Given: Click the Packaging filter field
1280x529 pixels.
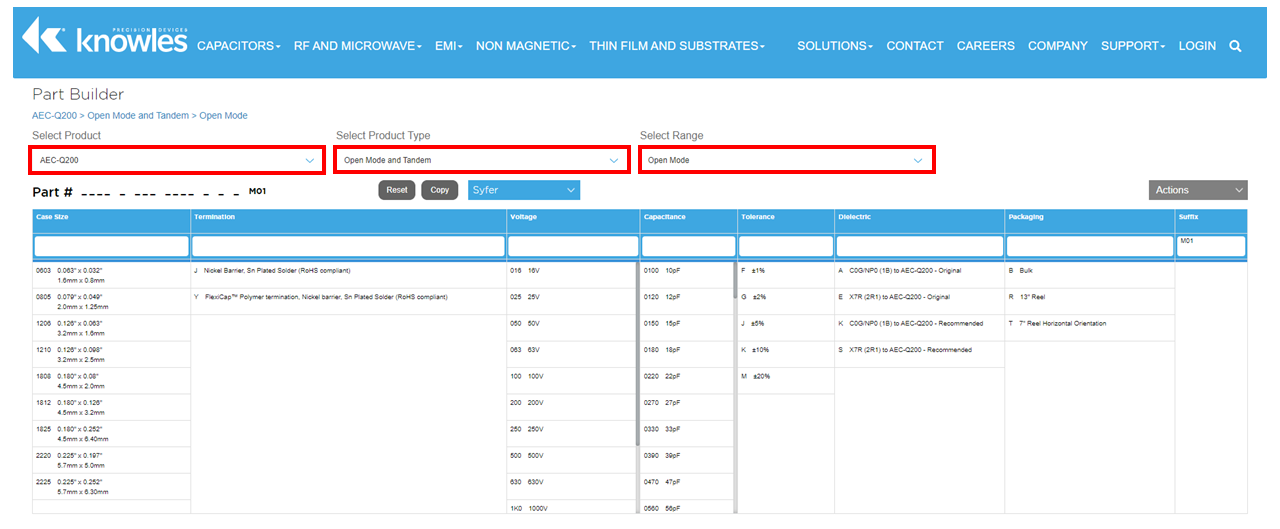Looking at the screenshot, I should pos(1090,246).
